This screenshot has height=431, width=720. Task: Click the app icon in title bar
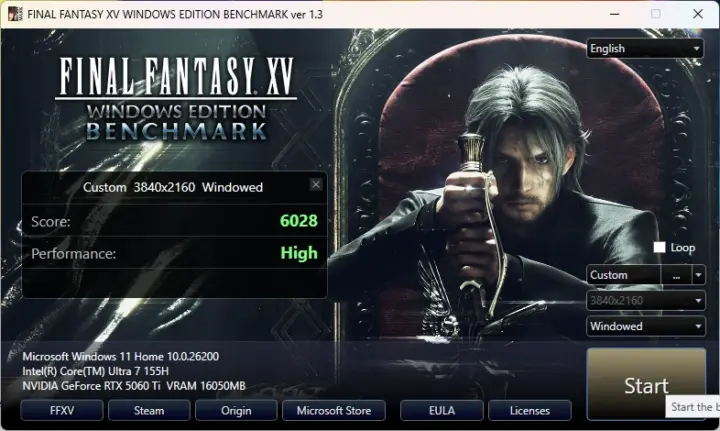[15, 14]
